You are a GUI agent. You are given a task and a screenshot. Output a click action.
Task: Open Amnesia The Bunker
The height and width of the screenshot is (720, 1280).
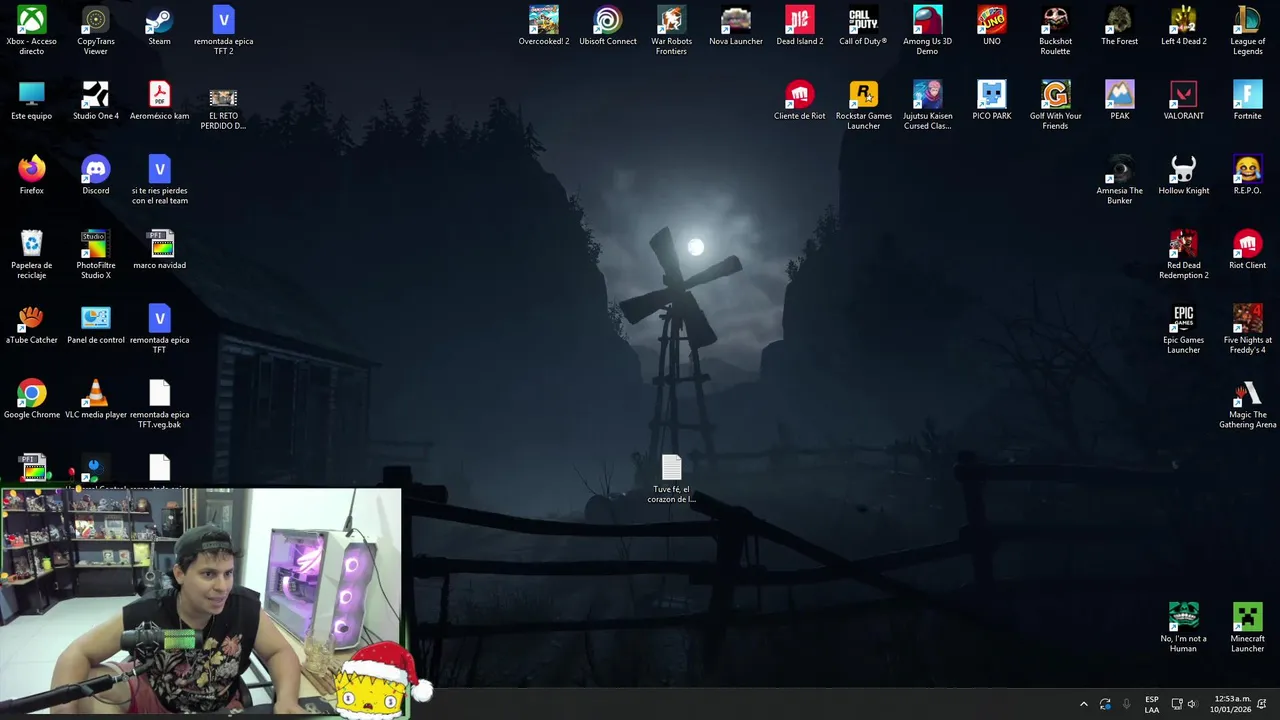[1120, 169]
